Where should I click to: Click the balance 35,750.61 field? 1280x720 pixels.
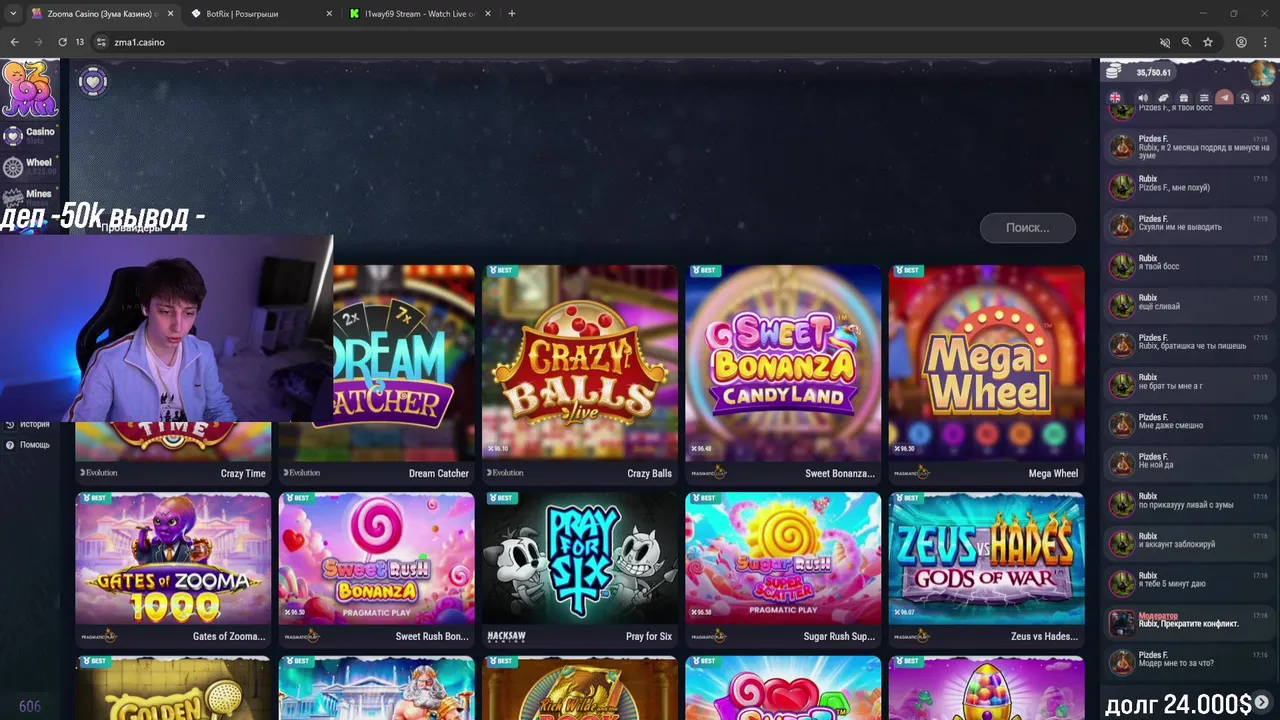[1153, 72]
